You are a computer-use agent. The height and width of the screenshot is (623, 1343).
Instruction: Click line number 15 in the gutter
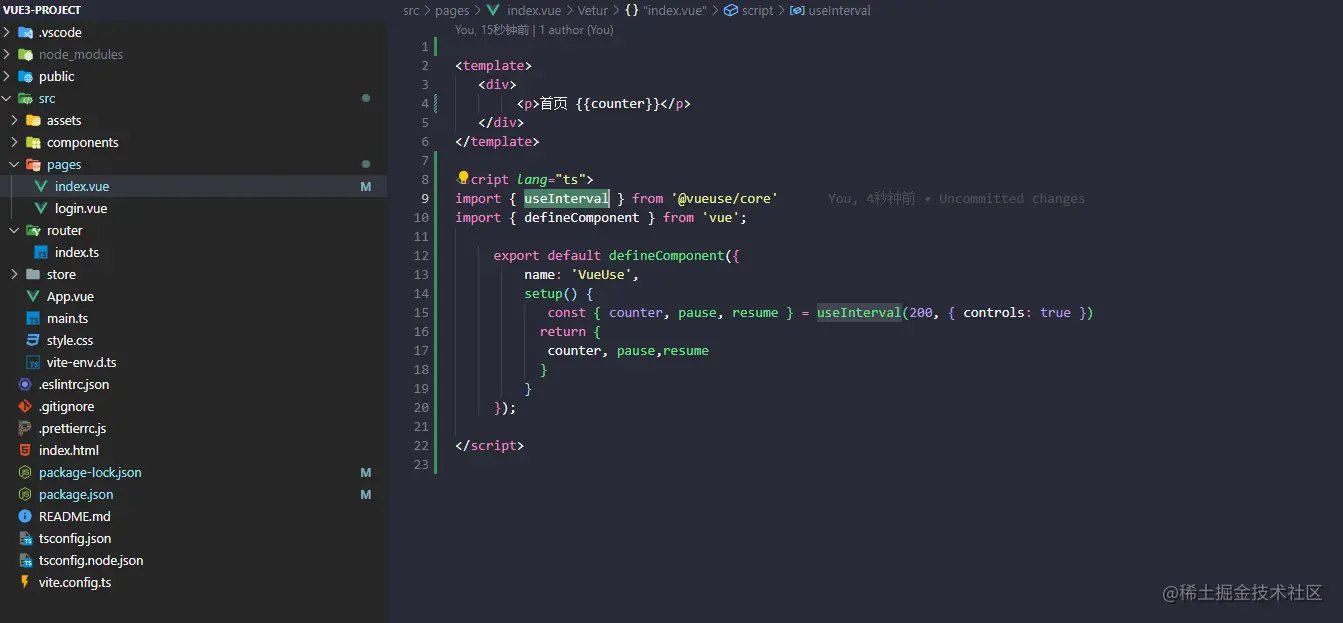pos(420,313)
